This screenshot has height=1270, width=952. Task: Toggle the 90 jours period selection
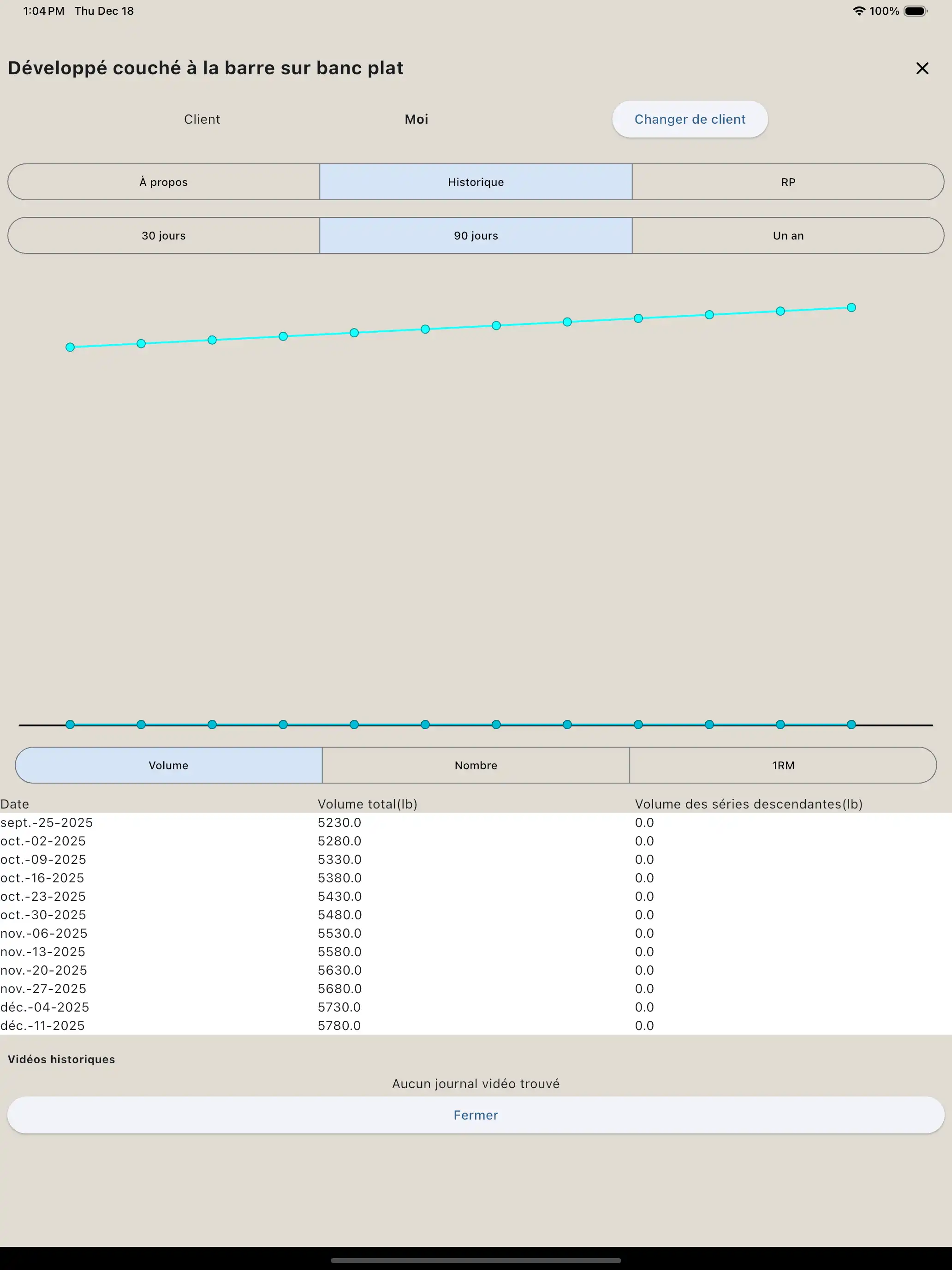point(475,235)
